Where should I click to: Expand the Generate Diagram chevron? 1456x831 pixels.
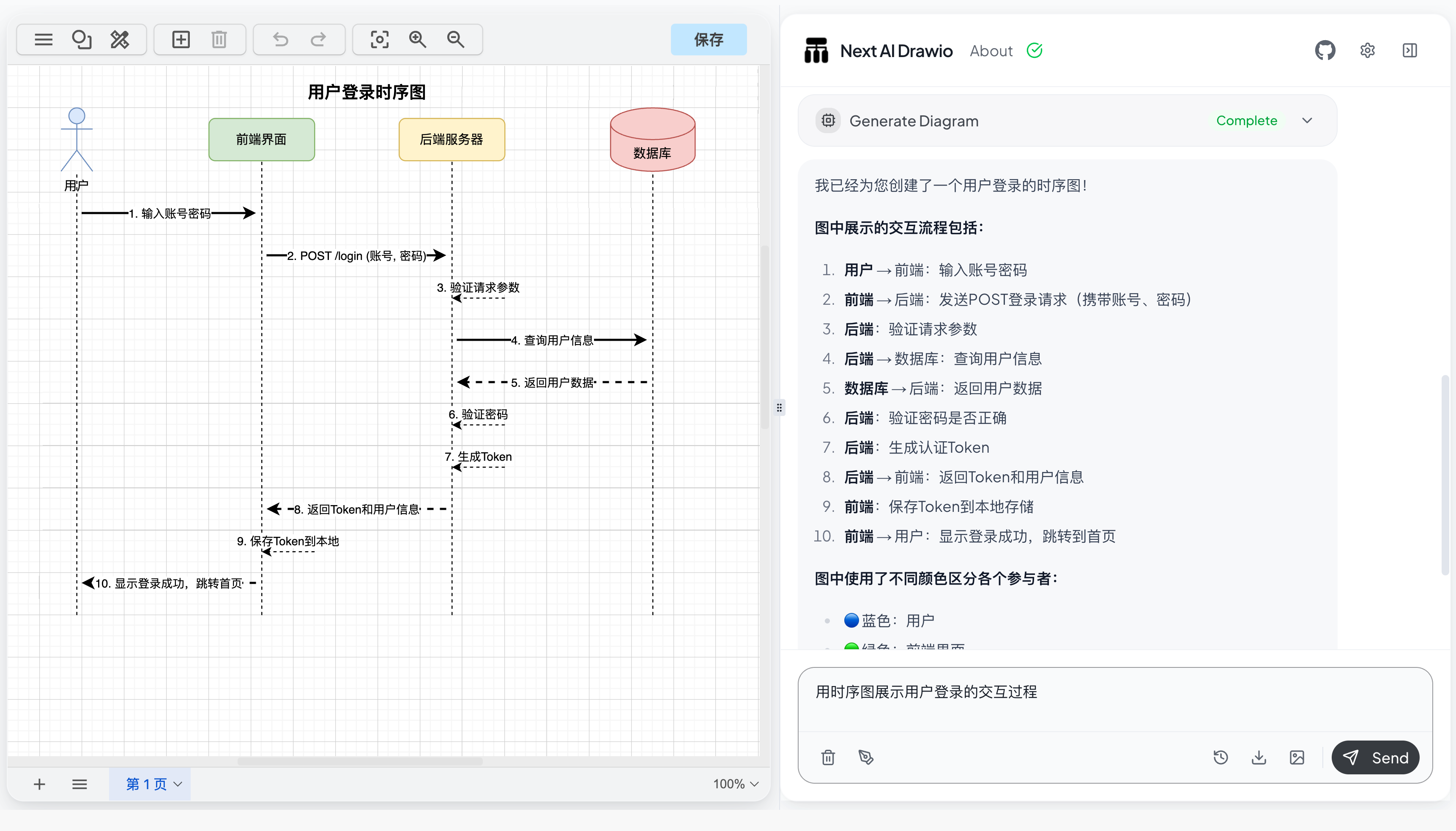pos(1307,120)
